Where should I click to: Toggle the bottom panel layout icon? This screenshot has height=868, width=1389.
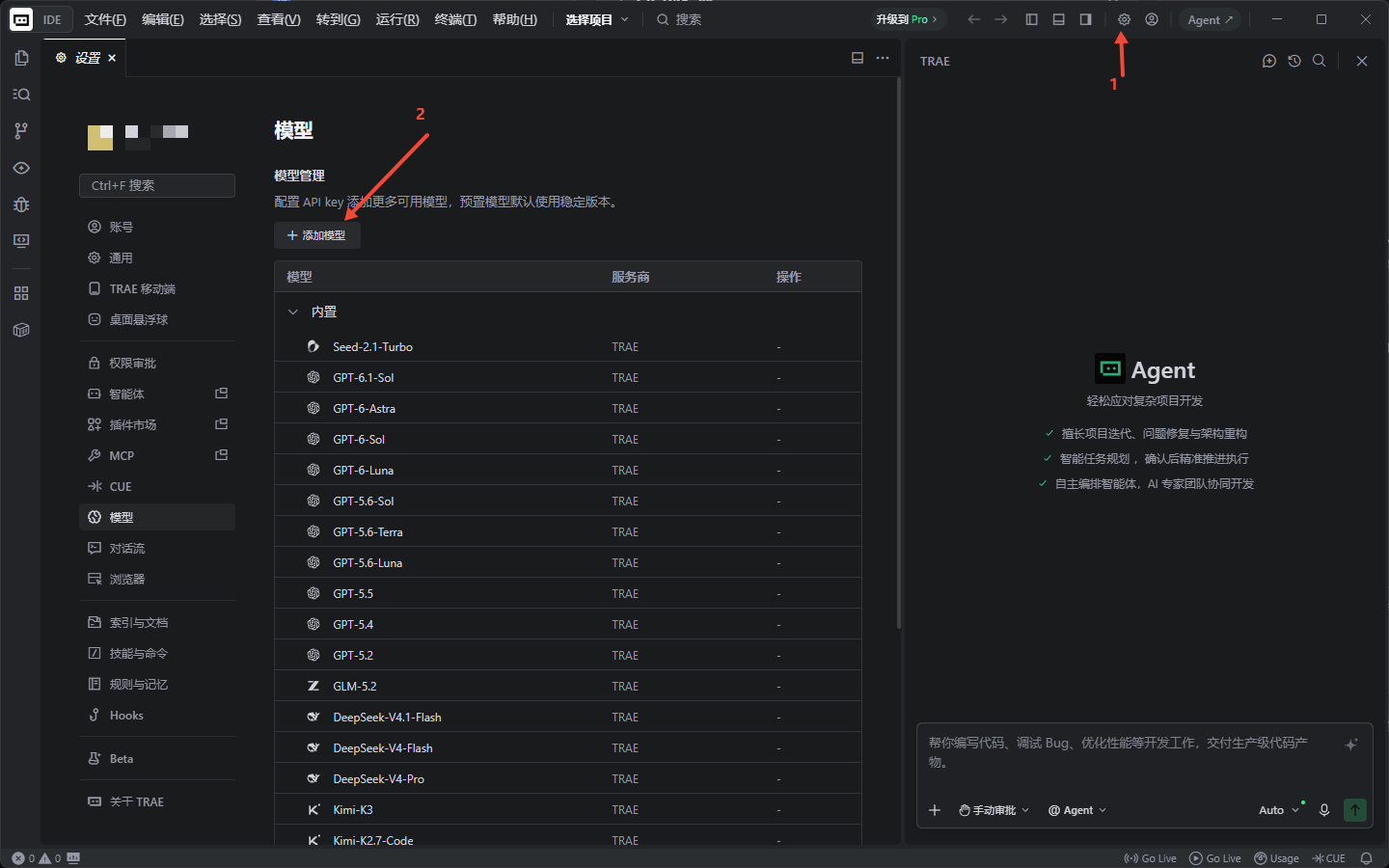(x=1058, y=19)
